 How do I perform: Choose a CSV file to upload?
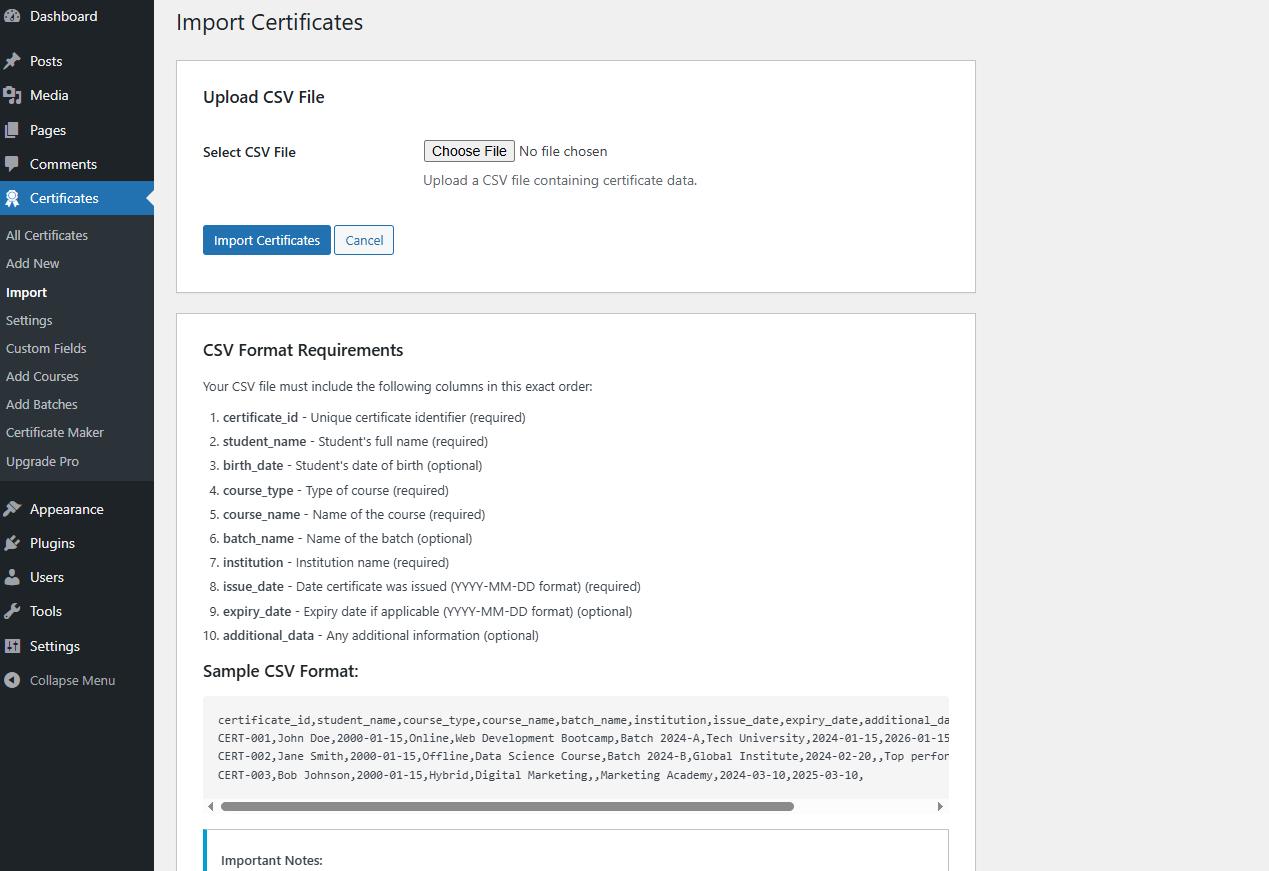click(x=468, y=151)
